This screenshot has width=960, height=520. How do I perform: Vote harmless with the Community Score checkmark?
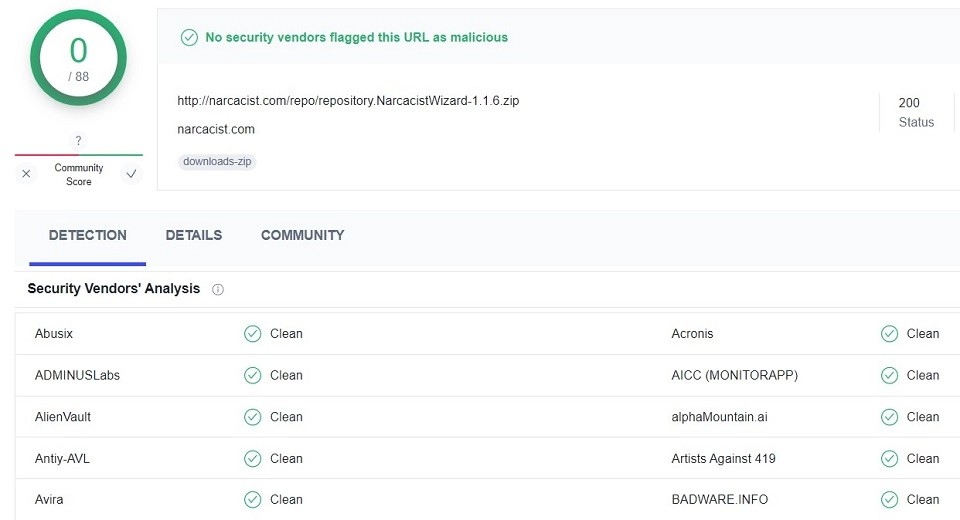(x=131, y=174)
